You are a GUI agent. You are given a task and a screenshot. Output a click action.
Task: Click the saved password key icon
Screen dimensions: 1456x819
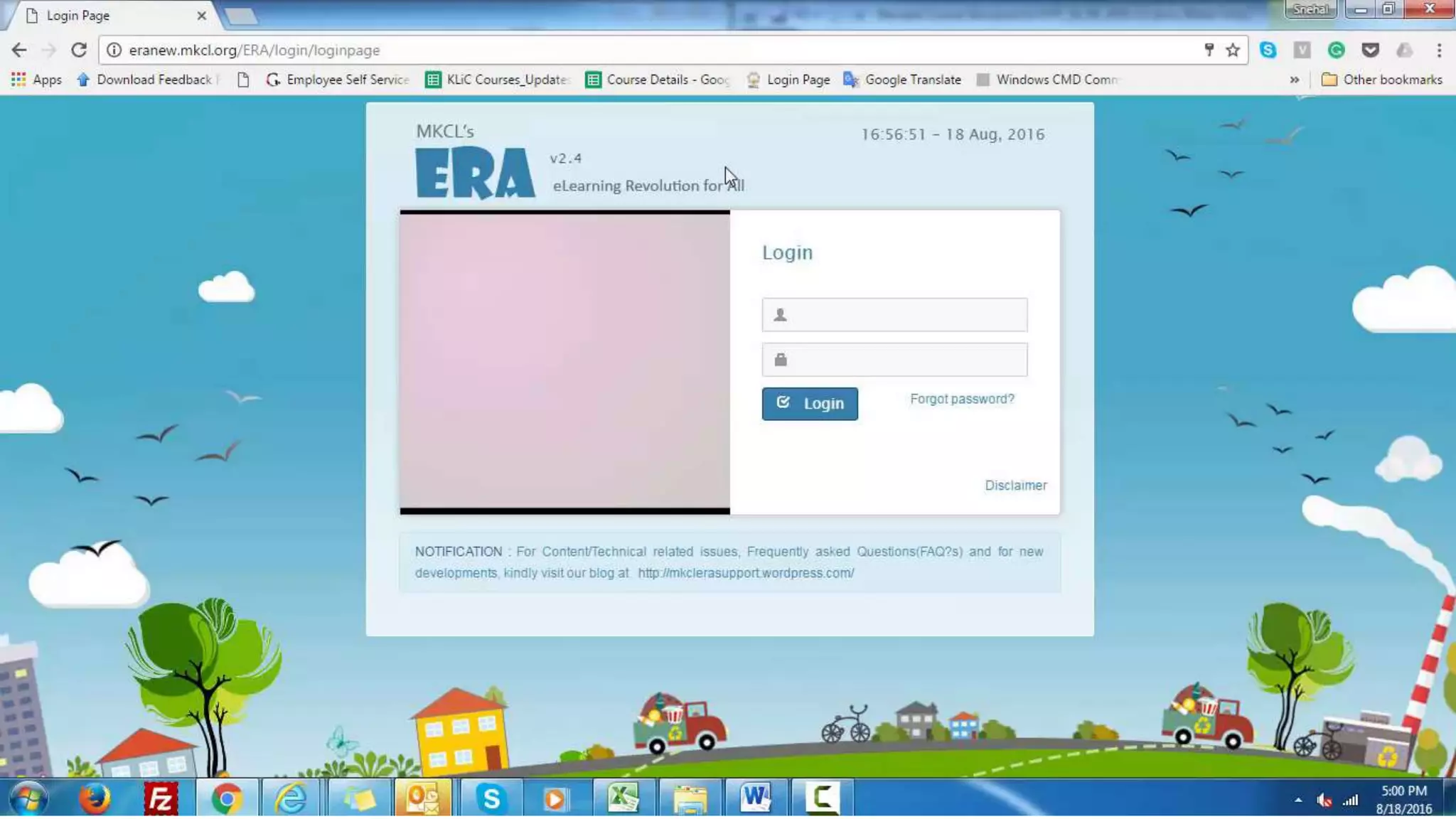coord(1209,50)
